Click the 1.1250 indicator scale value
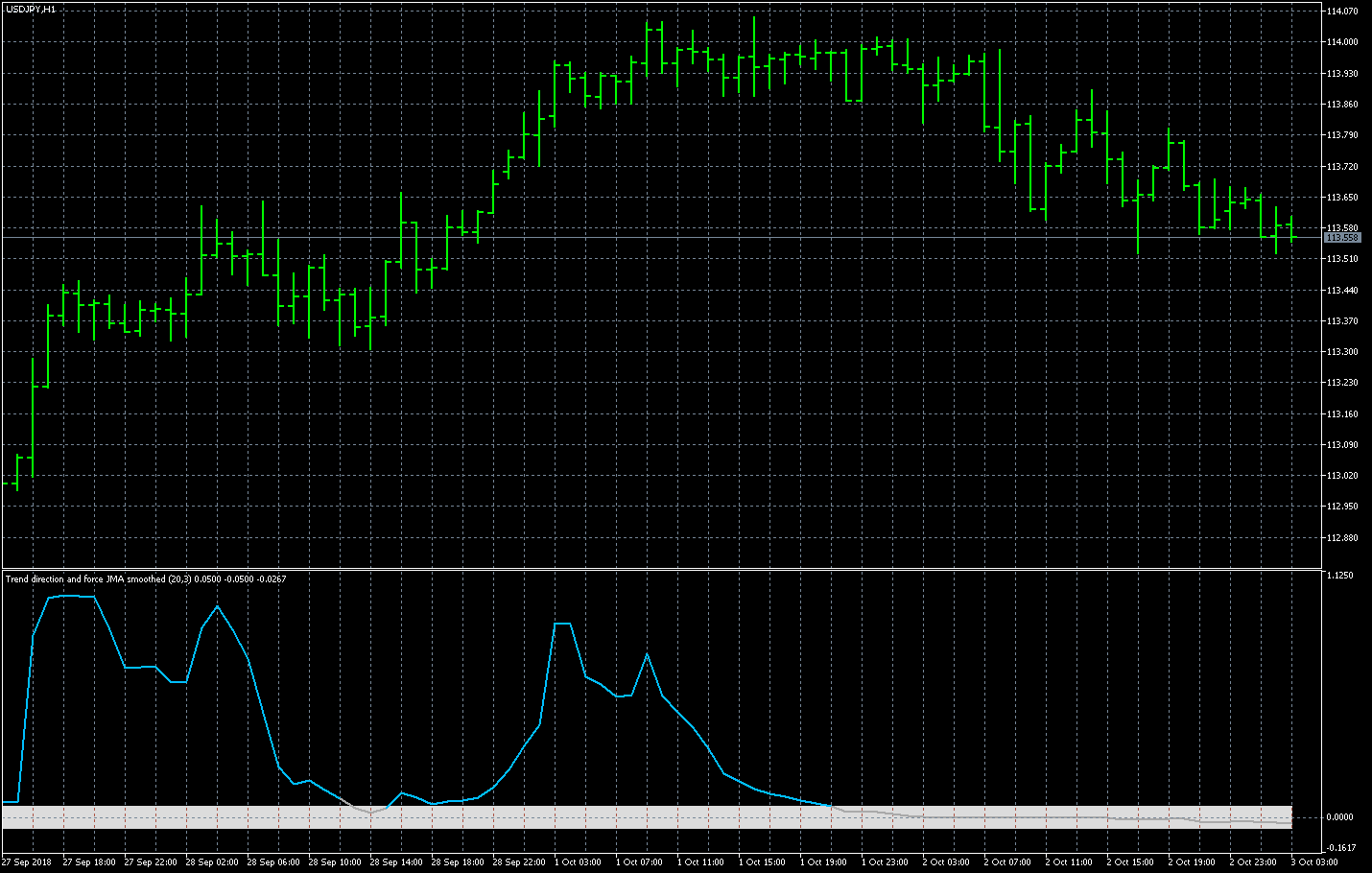1372x873 pixels. [1339, 576]
